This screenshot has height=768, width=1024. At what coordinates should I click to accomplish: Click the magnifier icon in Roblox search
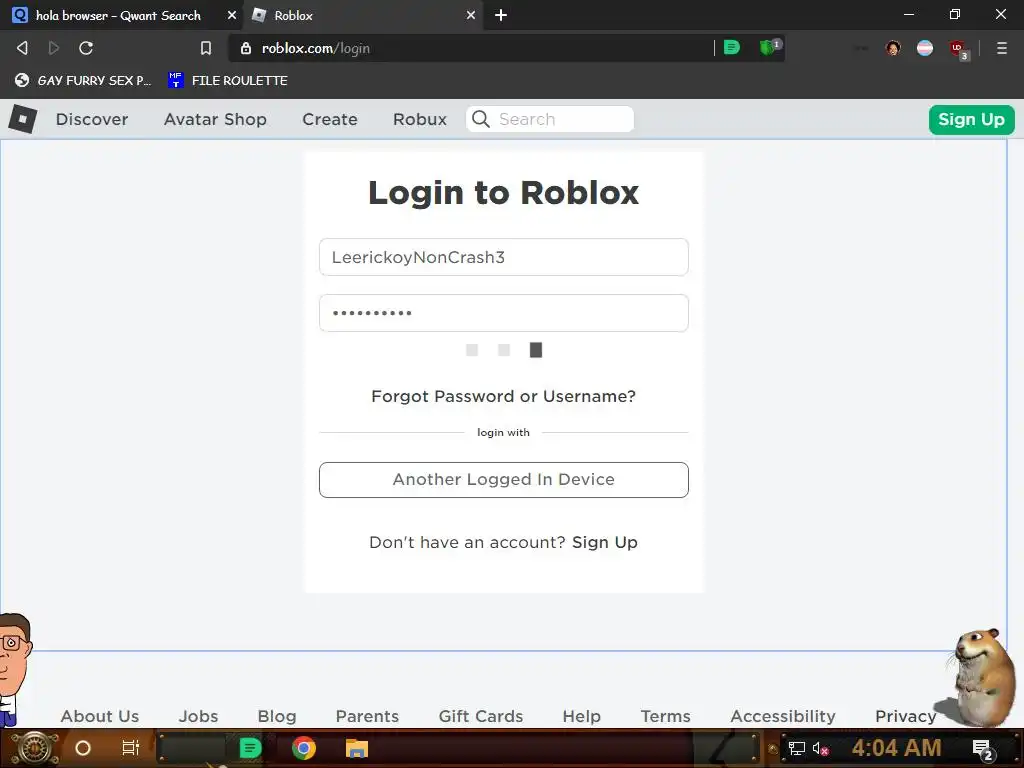pos(481,119)
